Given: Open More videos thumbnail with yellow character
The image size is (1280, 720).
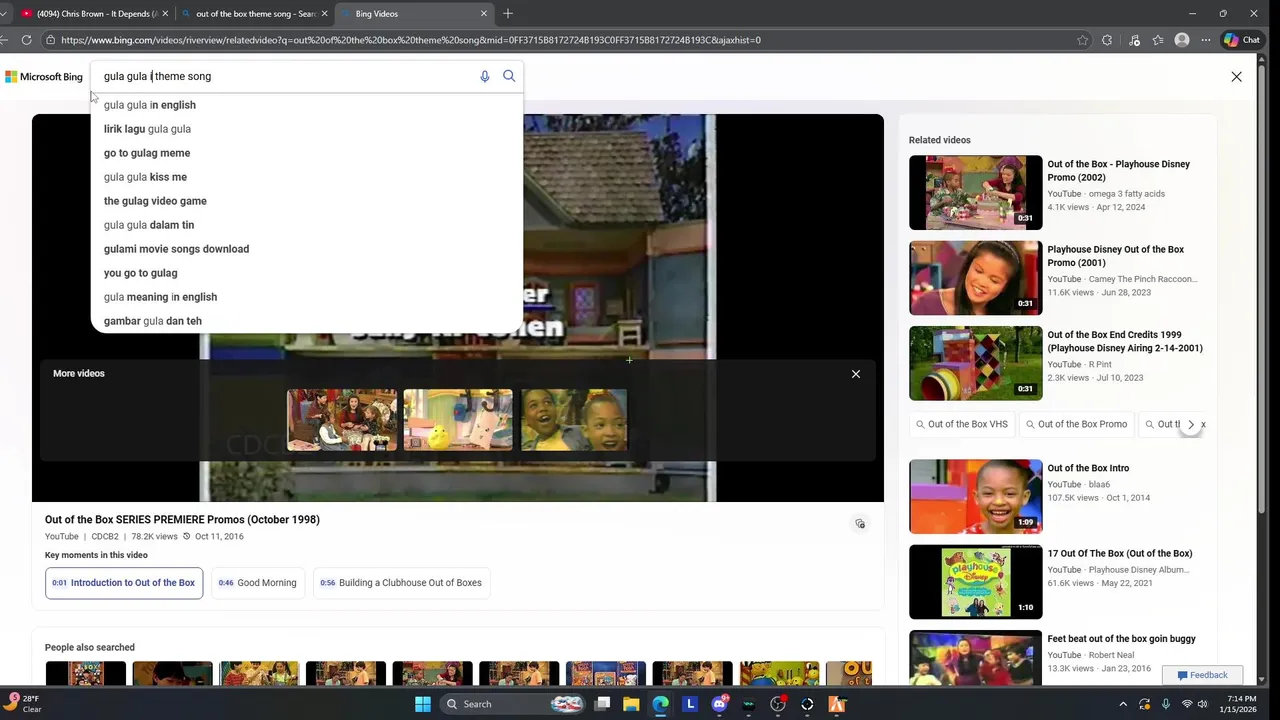Looking at the screenshot, I should [458, 420].
